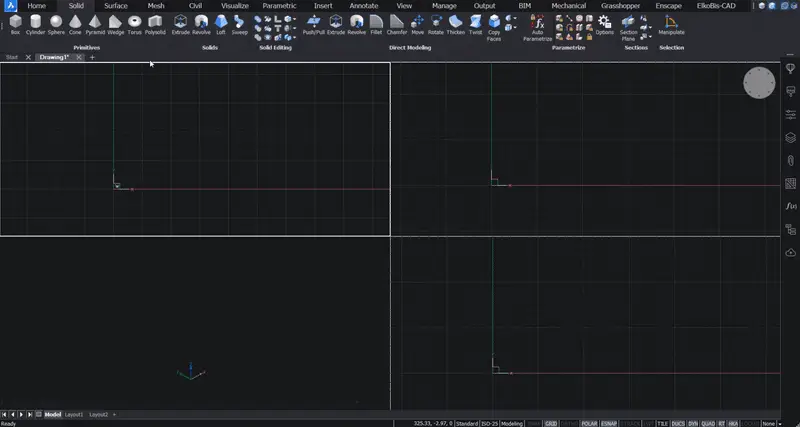The height and width of the screenshot is (427, 800).
Task: Select the Fillet tool
Action: tap(376, 24)
